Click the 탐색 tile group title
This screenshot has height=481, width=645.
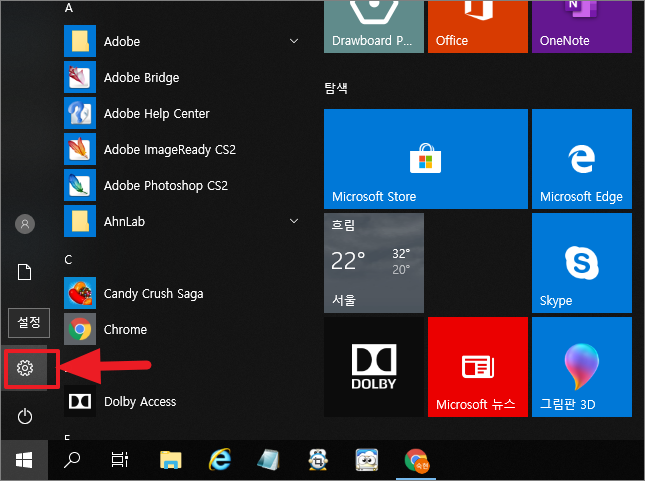click(x=336, y=88)
